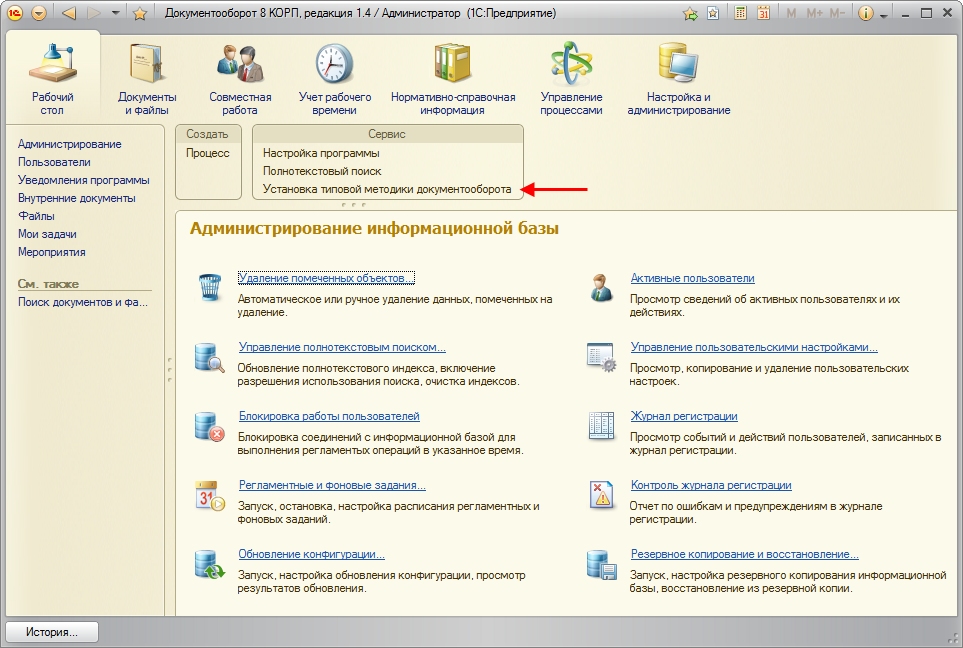Screen dimensions: 963x648
Task: Open Внутренние документы in navigation panel
Action: point(77,198)
